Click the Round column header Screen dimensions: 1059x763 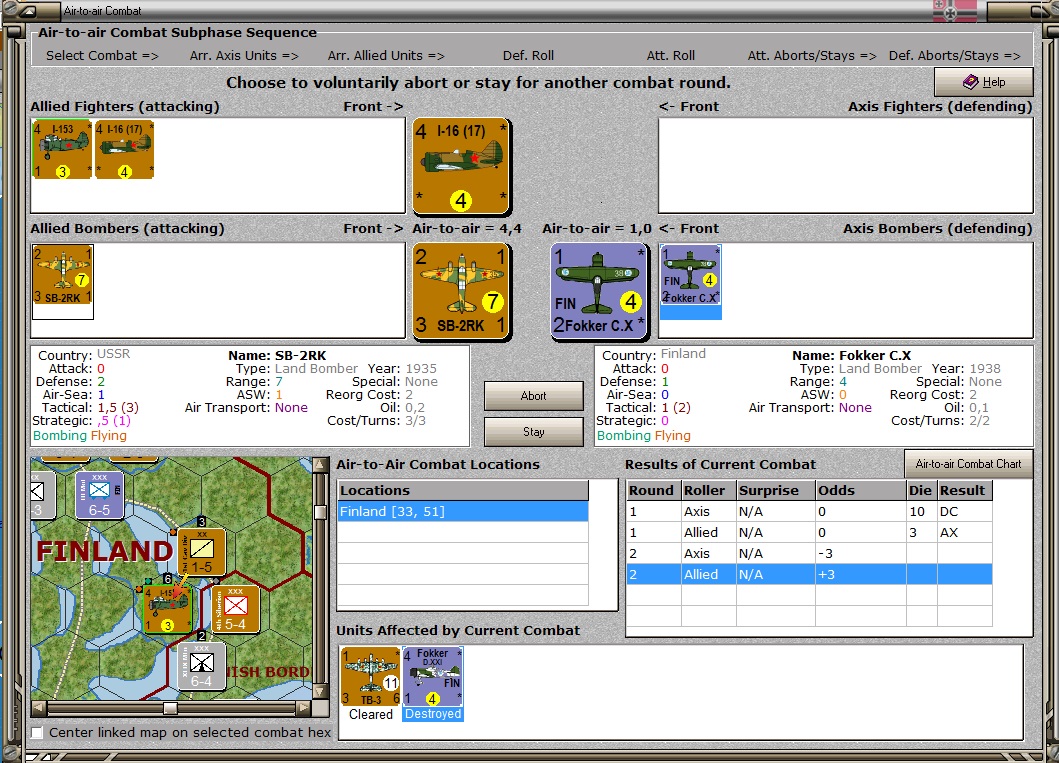[653, 491]
